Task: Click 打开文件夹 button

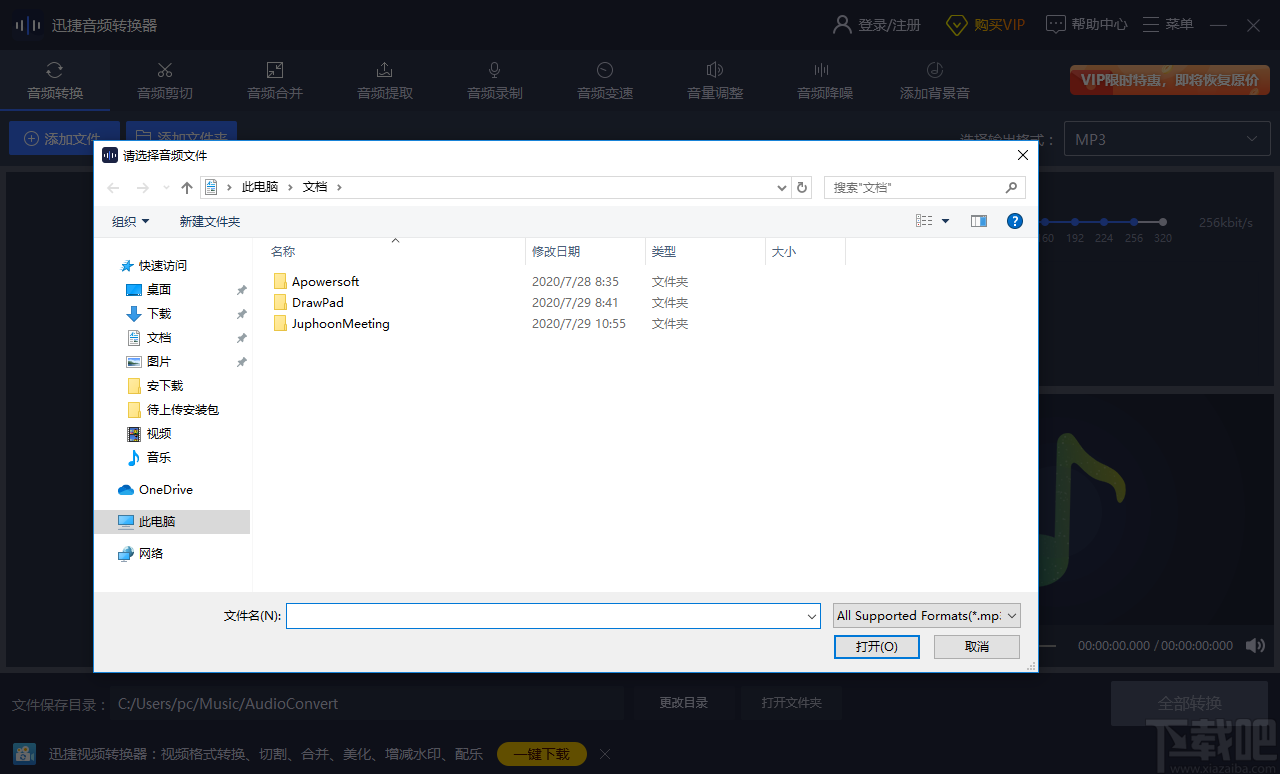Action: (x=792, y=703)
